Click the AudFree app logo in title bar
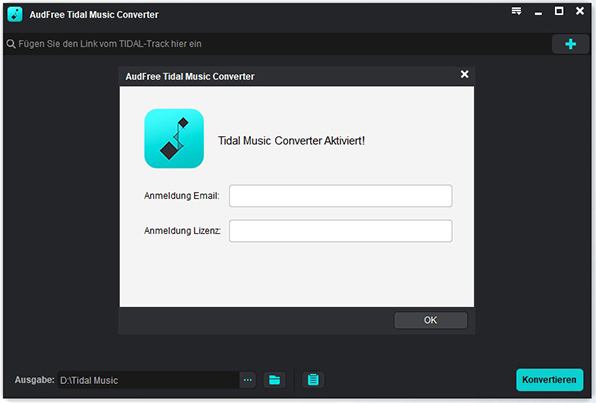The image size is (596, 403). [15, 14]
